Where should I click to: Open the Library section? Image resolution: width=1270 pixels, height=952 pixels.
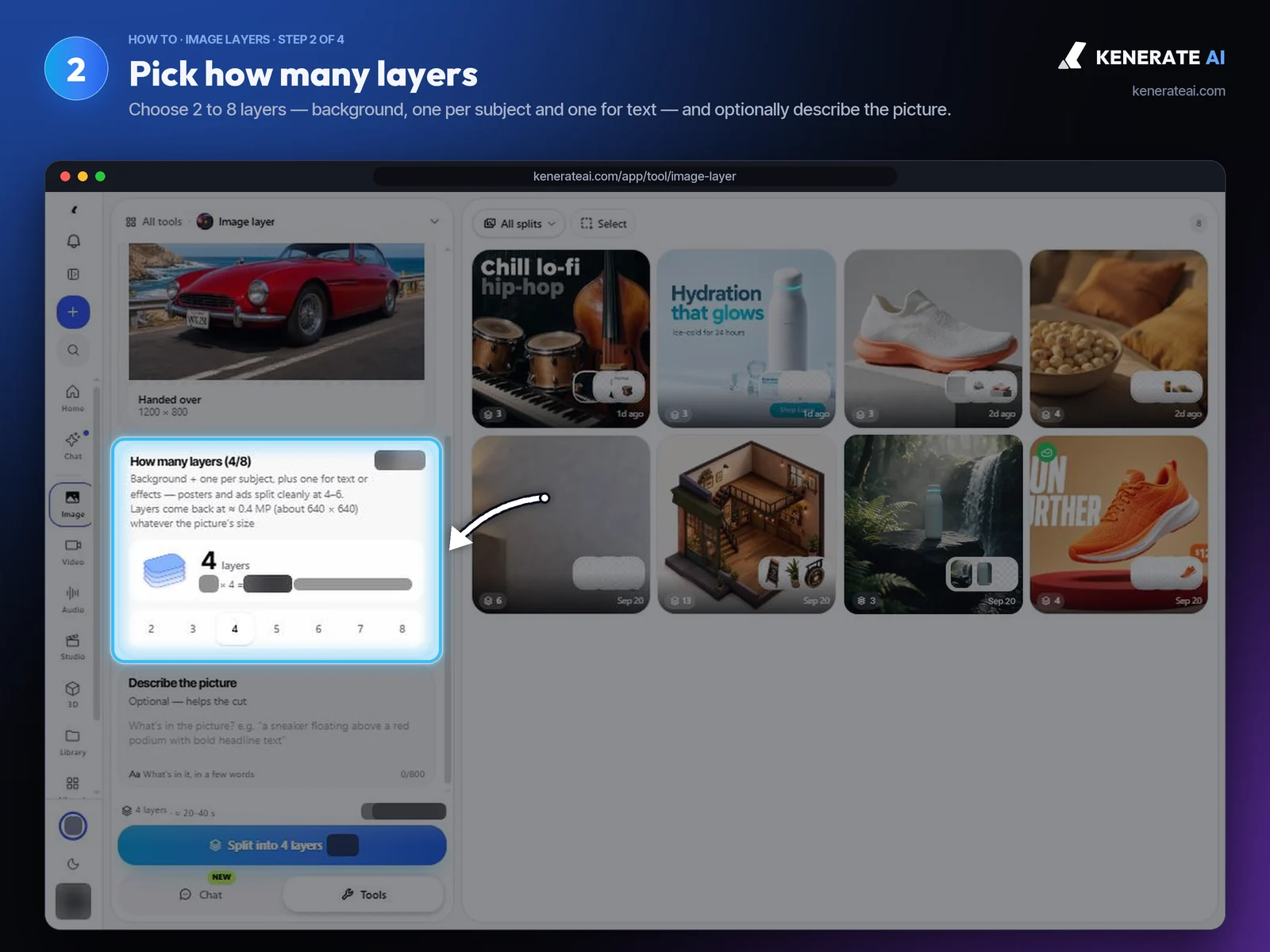point(73,742)
